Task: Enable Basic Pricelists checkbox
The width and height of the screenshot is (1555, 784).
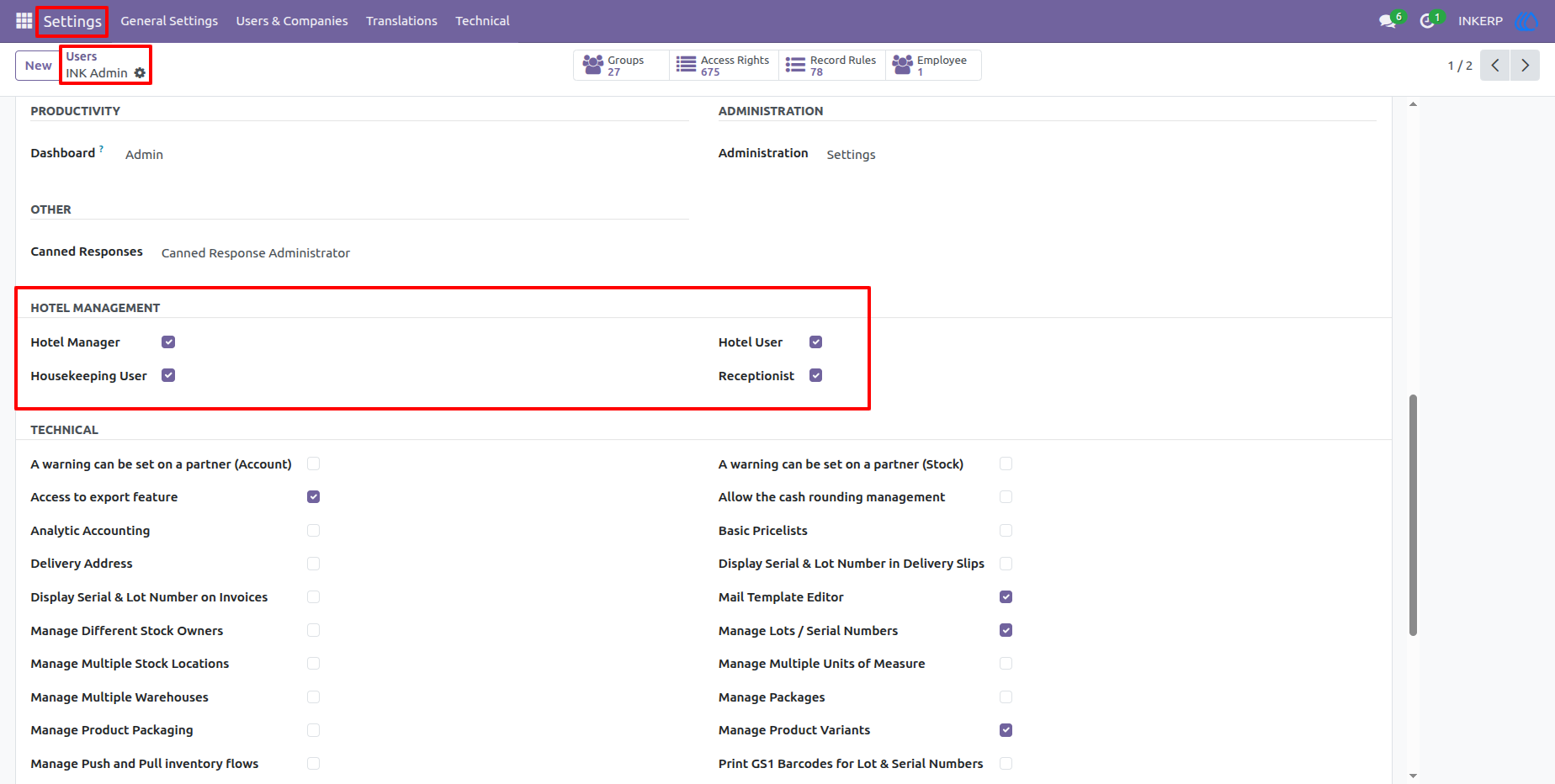Action: (x=1006, y=531)
